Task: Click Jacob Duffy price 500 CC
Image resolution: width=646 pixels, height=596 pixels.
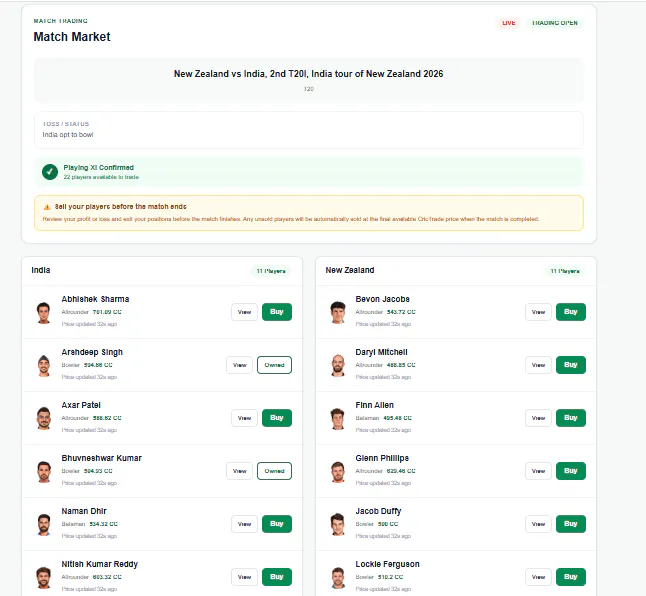Action: tap(388, 524)
